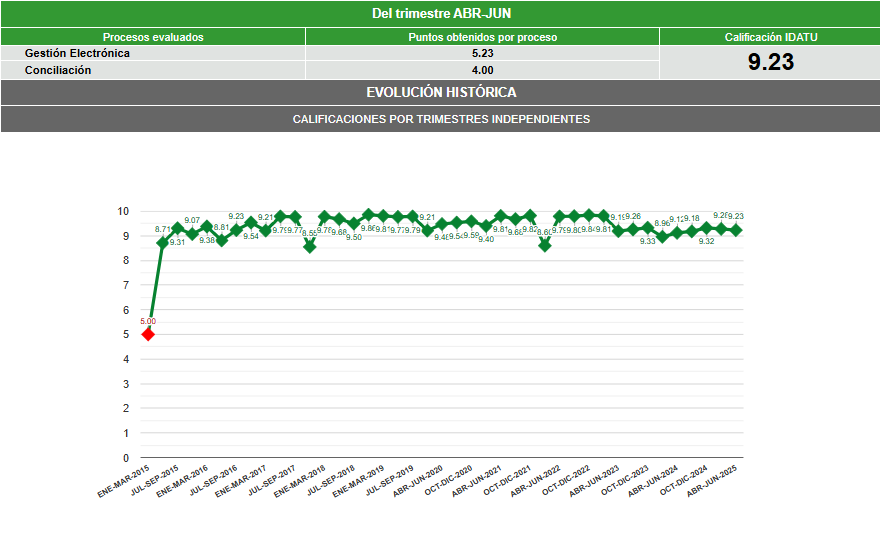Image resolution: width=880 pixels, height=534 pixels.
Task: Click the large 9.23 Calificación IDATU score
Action: click(770, 62)
